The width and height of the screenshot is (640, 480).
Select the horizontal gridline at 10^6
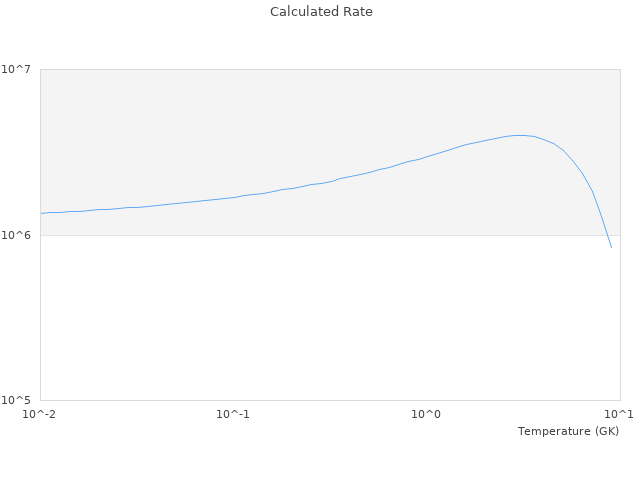(300, 235)
